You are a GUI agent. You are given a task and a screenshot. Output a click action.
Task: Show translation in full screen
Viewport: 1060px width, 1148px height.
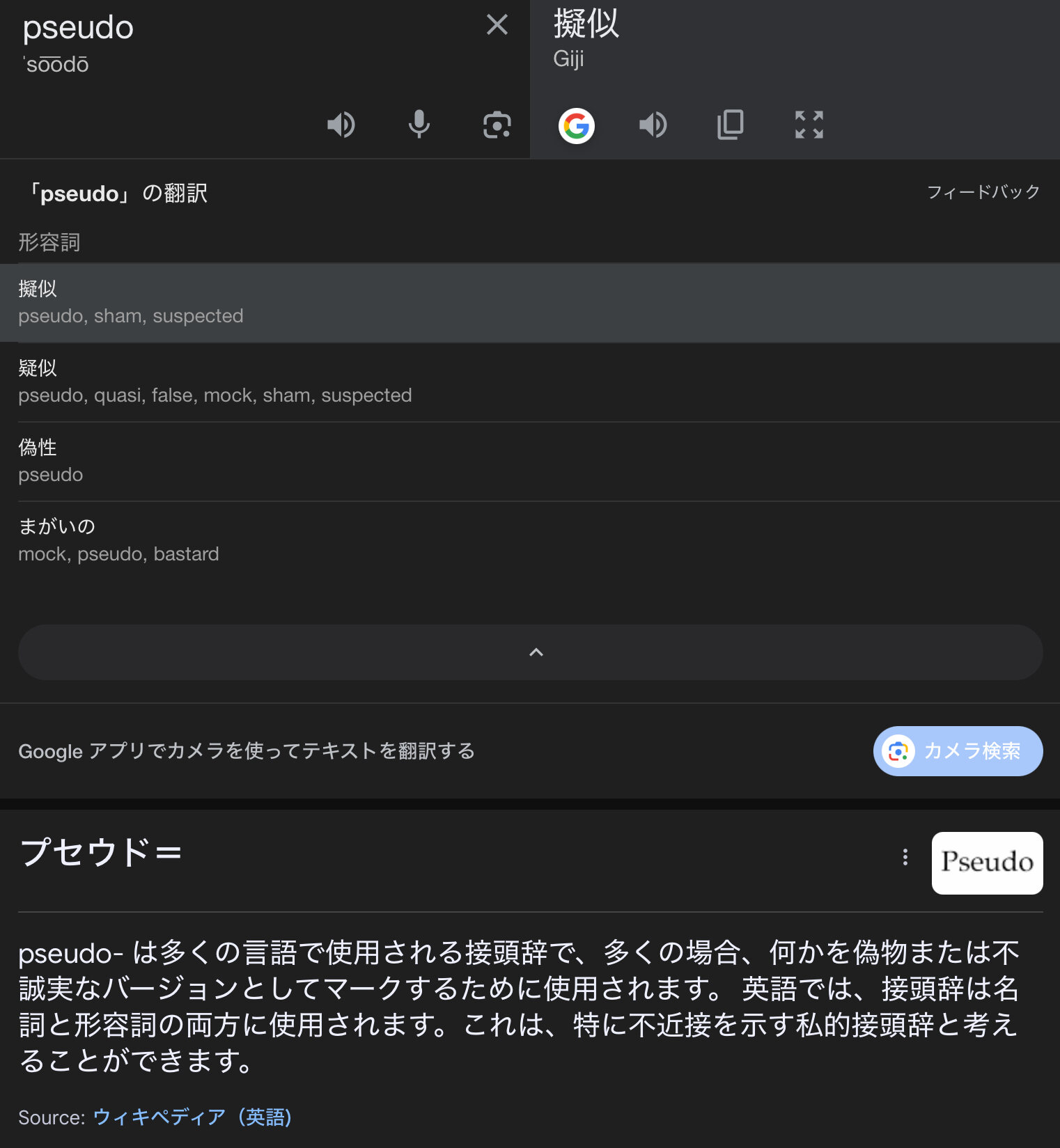pyautogui.click(x=809, y=125)
